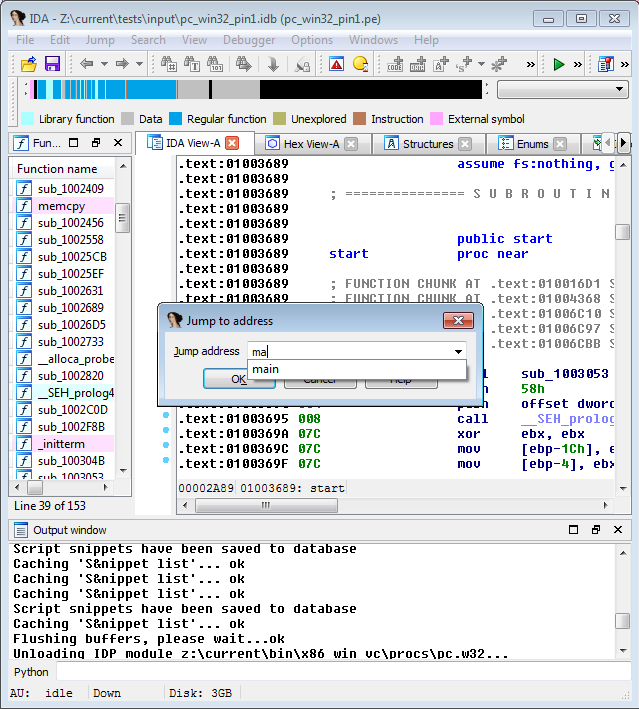Click the yellow circle toolbar icon
The height and width of the screenshot is (709, 639).
click(360, 64)
